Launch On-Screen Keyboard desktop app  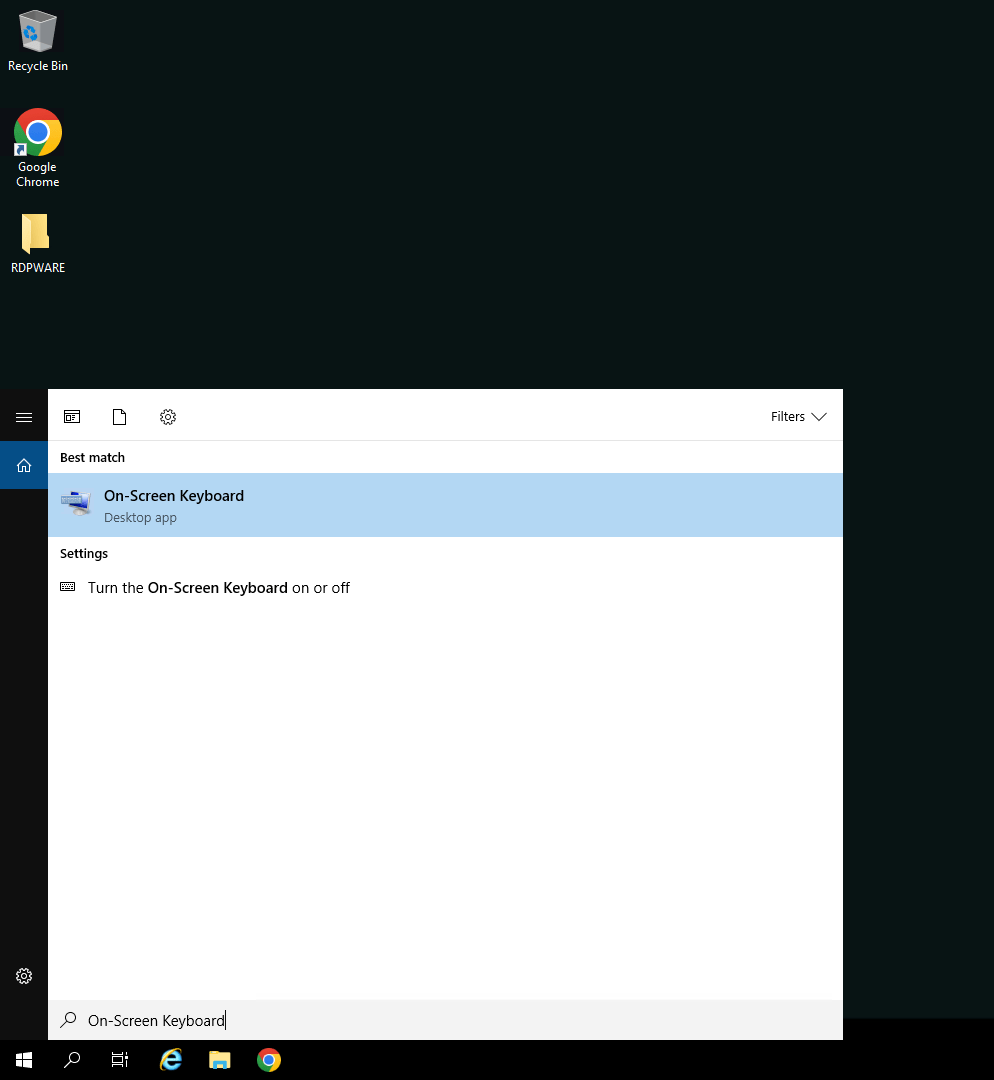pyautogui.click(x=445, y=505)
